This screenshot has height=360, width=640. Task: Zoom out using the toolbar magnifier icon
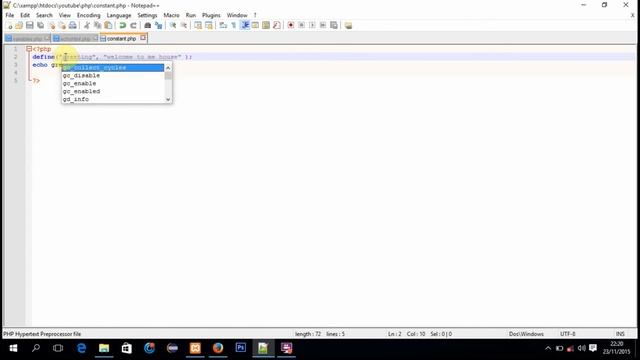(184, 25)
